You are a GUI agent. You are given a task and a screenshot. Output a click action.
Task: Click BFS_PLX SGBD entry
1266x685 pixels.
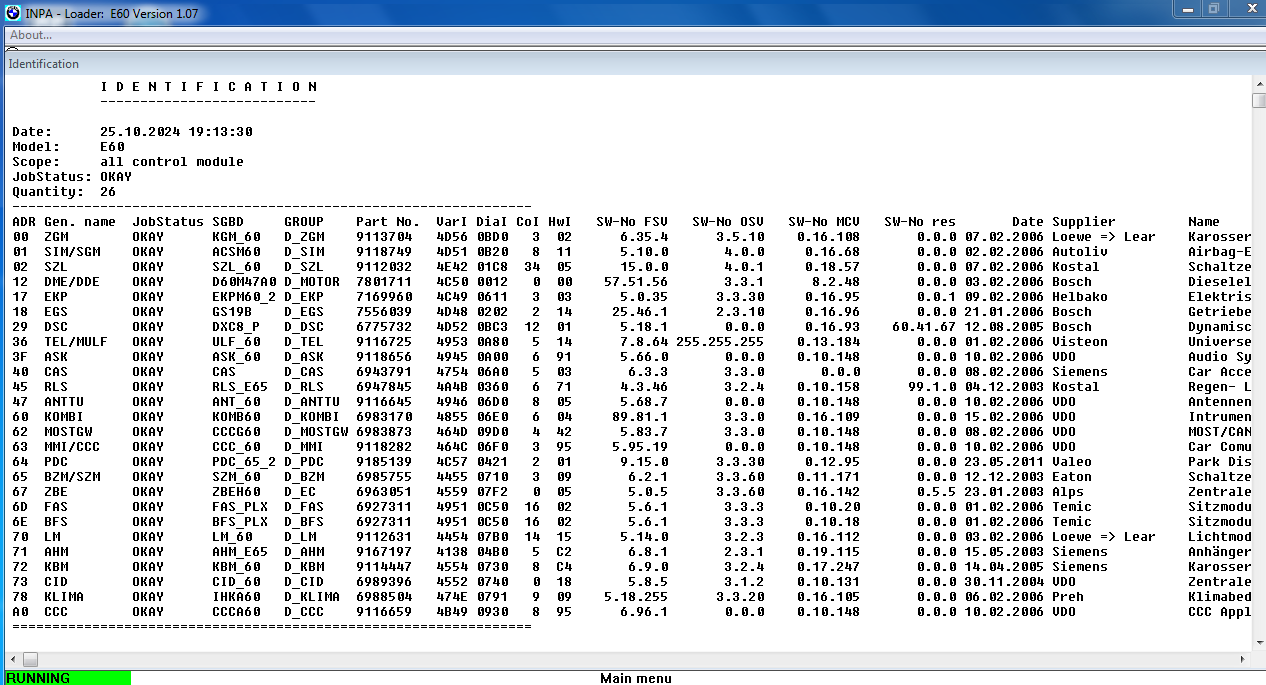click(x=240, y=521)
